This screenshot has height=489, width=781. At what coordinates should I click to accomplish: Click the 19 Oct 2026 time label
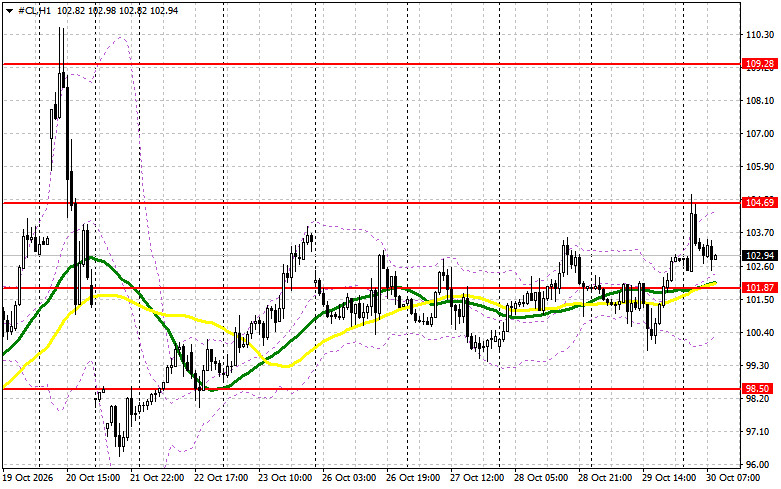pyautogui.click(x=28, y=478)
